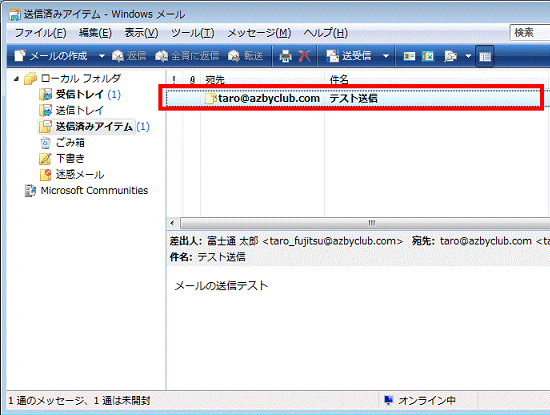Click Reply All (全員に返信) toolbar icon
The image size is (550, 415).
tap(187, 56)
